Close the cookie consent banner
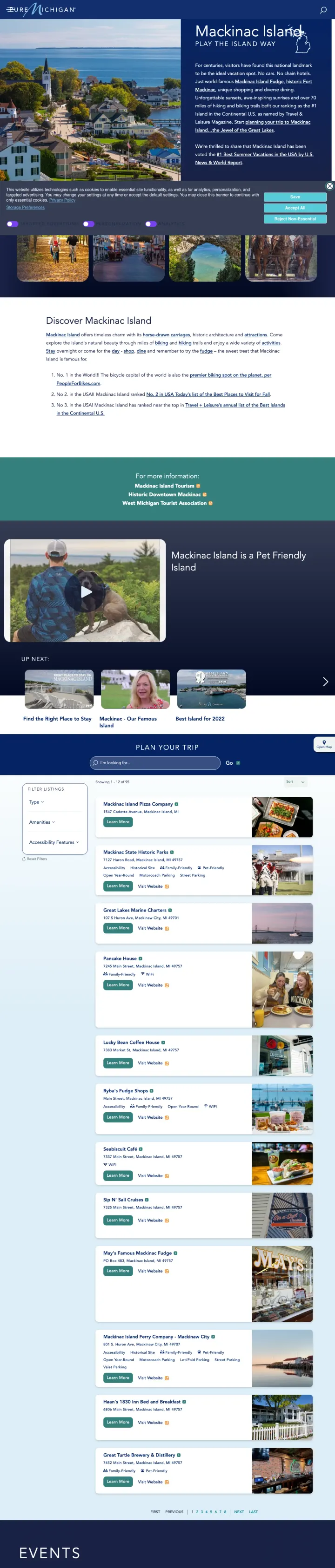This screenshot has width=335, height=1568. click(x=329, y=186)
